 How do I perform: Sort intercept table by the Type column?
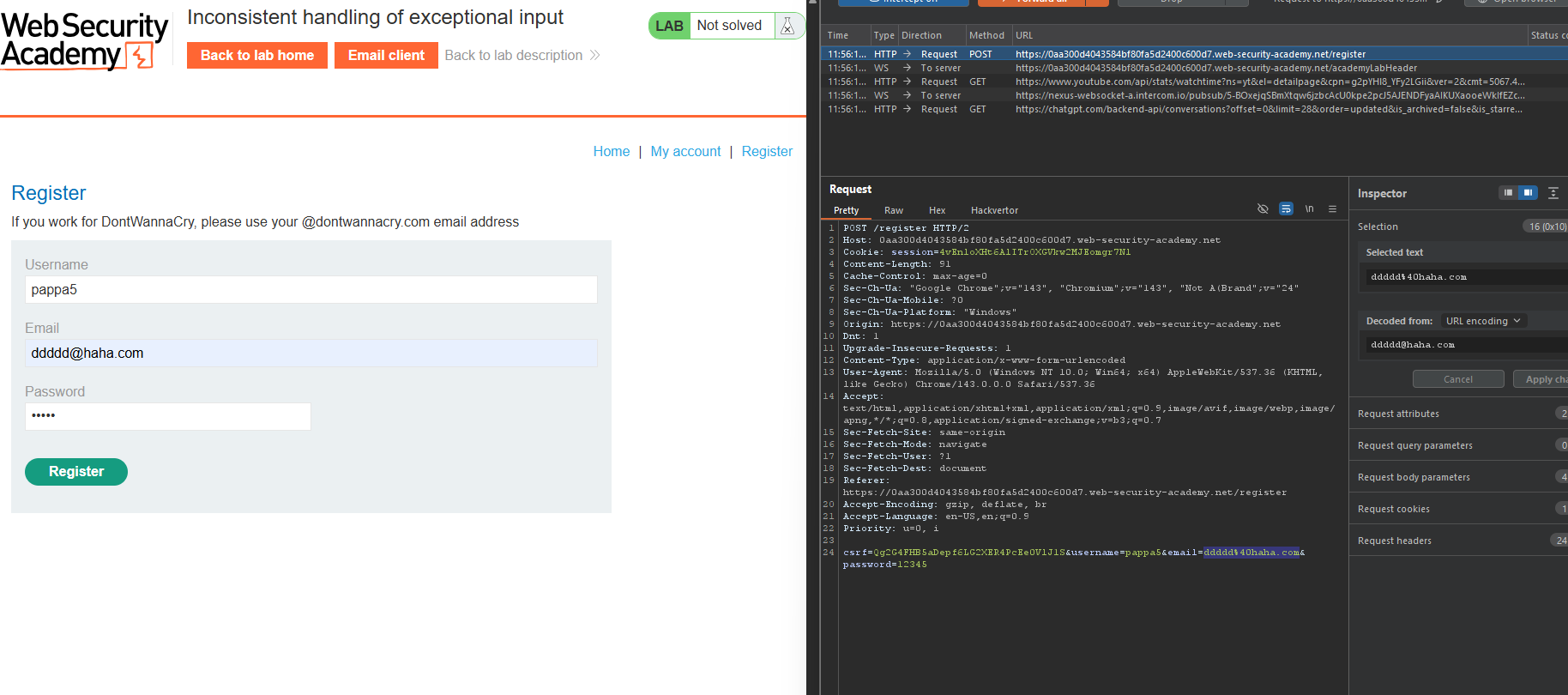tap(884, 35)
